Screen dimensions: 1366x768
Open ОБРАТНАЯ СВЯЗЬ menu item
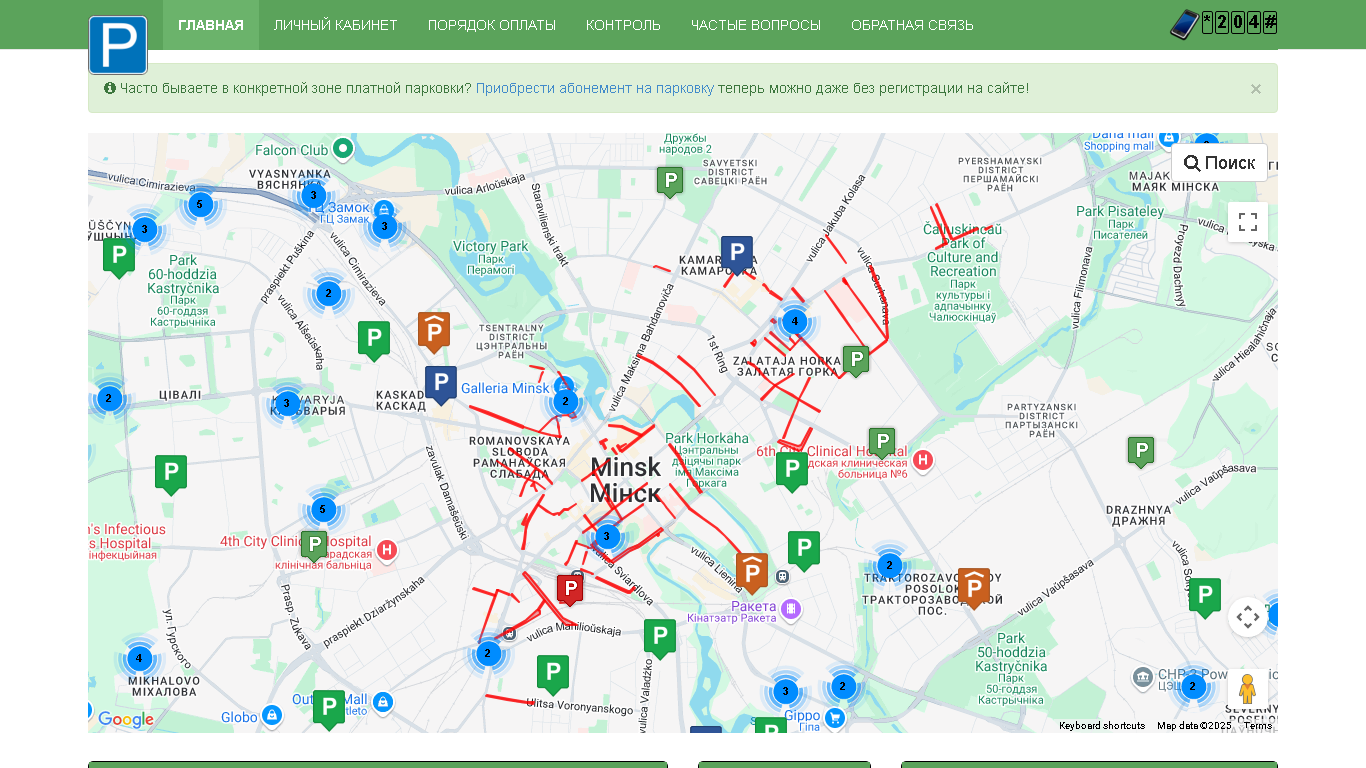[x=912, y=25]
